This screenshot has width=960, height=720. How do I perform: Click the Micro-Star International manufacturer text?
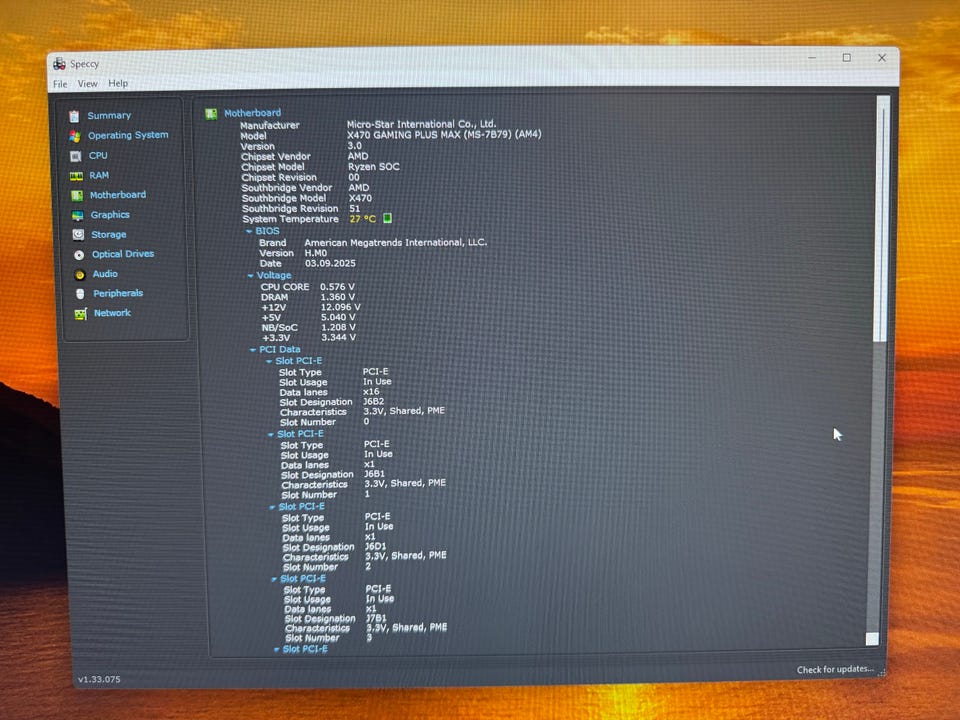pyautogui.click(x=421, y=124)
